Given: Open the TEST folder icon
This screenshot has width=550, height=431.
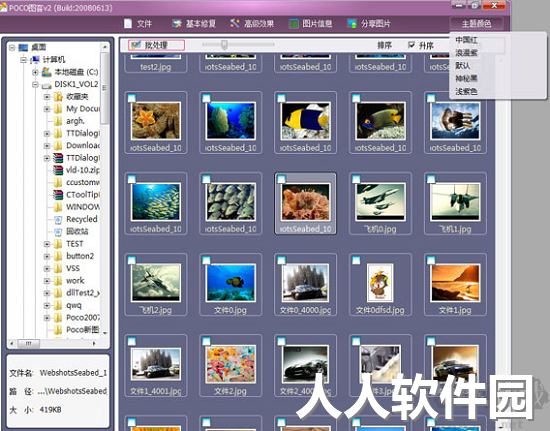Looking at the screenshot, I should 58,244.
